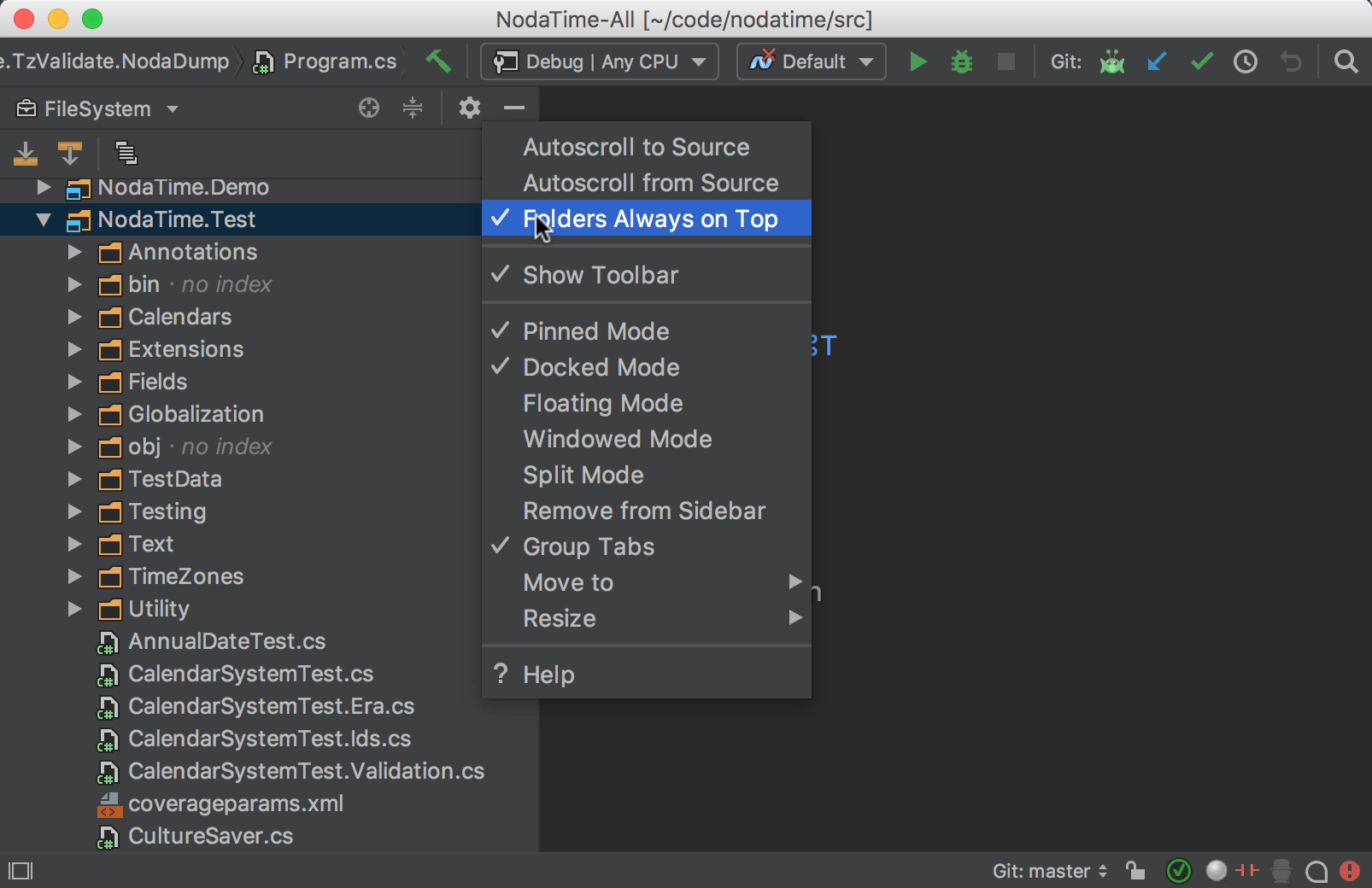Image resolution: width=1372 pixels, height=888 pixels.
Task: Click the tree structure toolbar icon
Action: click(x=126, y=153)
